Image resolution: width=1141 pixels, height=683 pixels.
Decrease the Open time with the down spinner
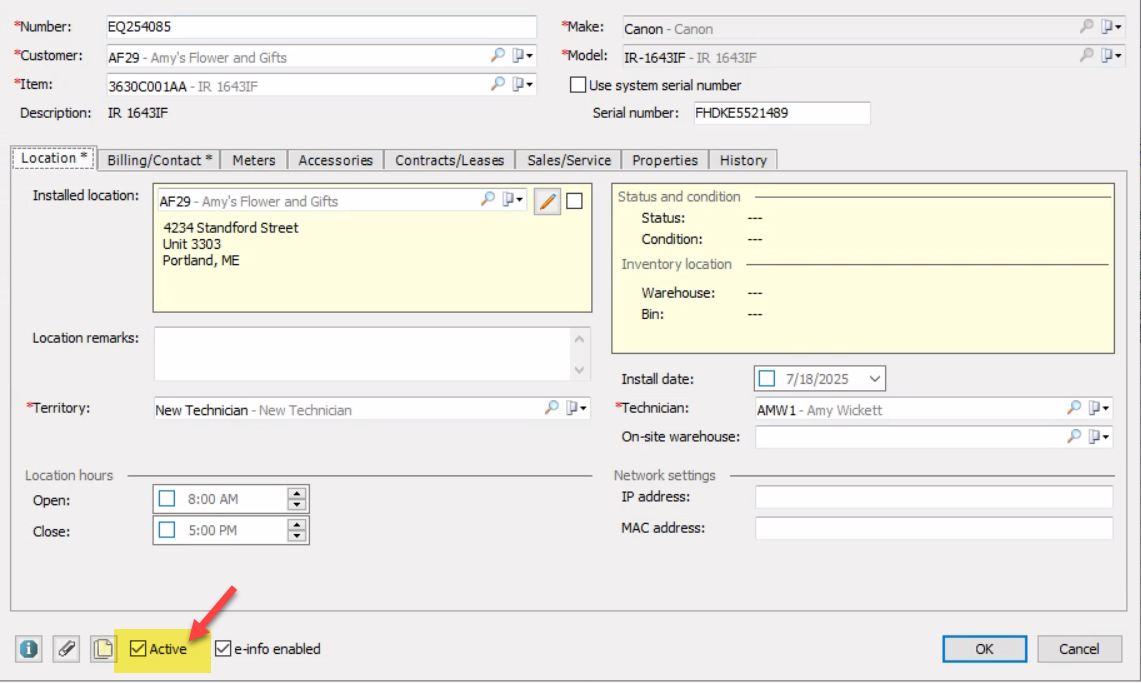coord(296,505)
